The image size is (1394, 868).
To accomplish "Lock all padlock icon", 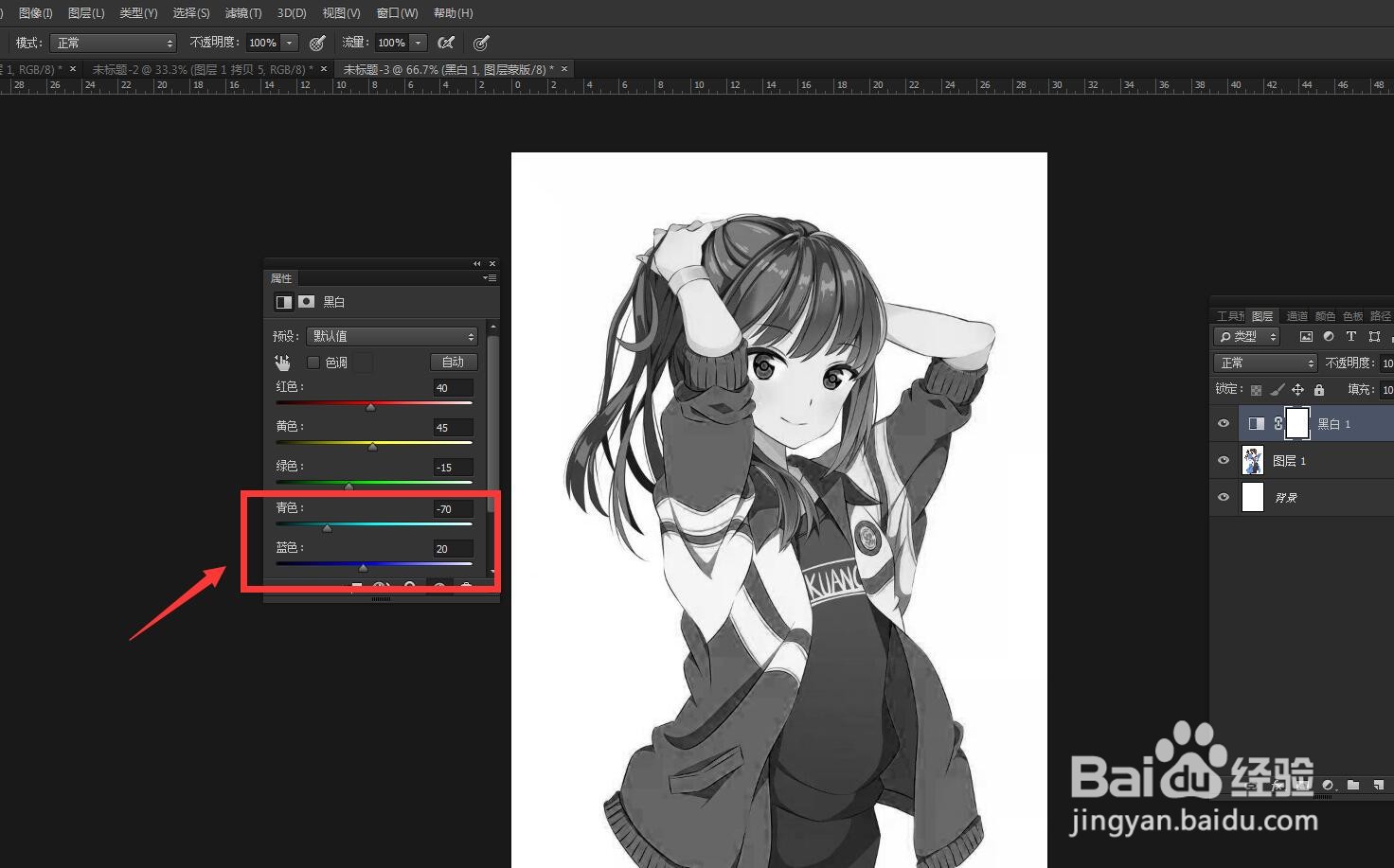I will [1318, 390].
